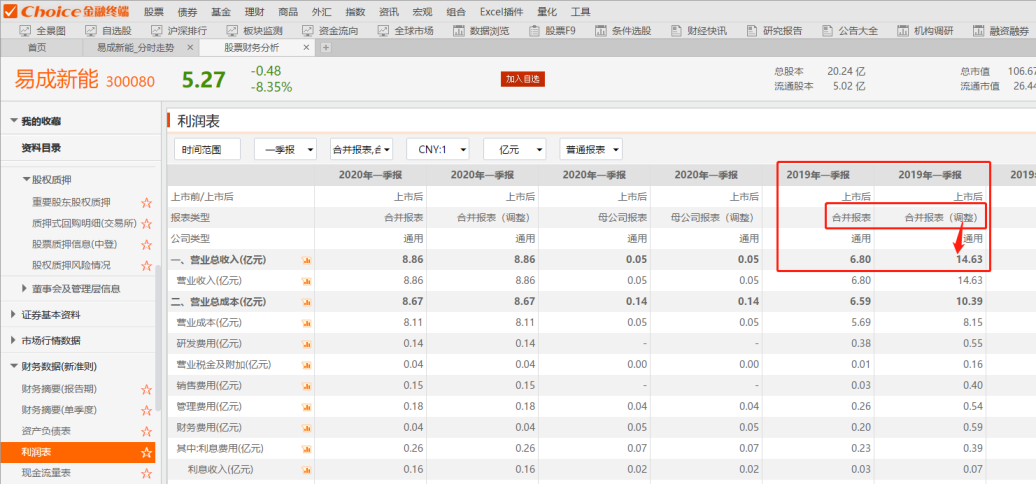Viewport: 1036px width, 484px height.
Task: Star 资产负债表 as favorite
Action: tap(147, 432)
